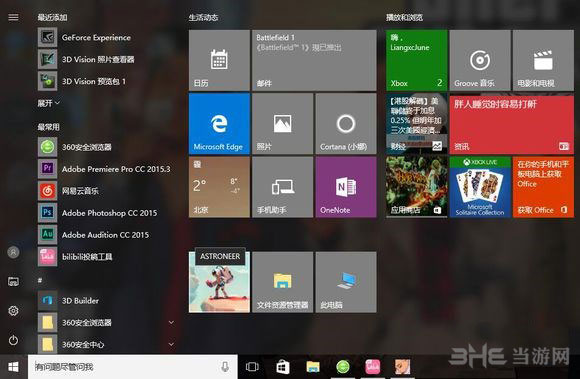
Task: Open the 文件资源管理器 tile
Action: click(x=283, y=282)
